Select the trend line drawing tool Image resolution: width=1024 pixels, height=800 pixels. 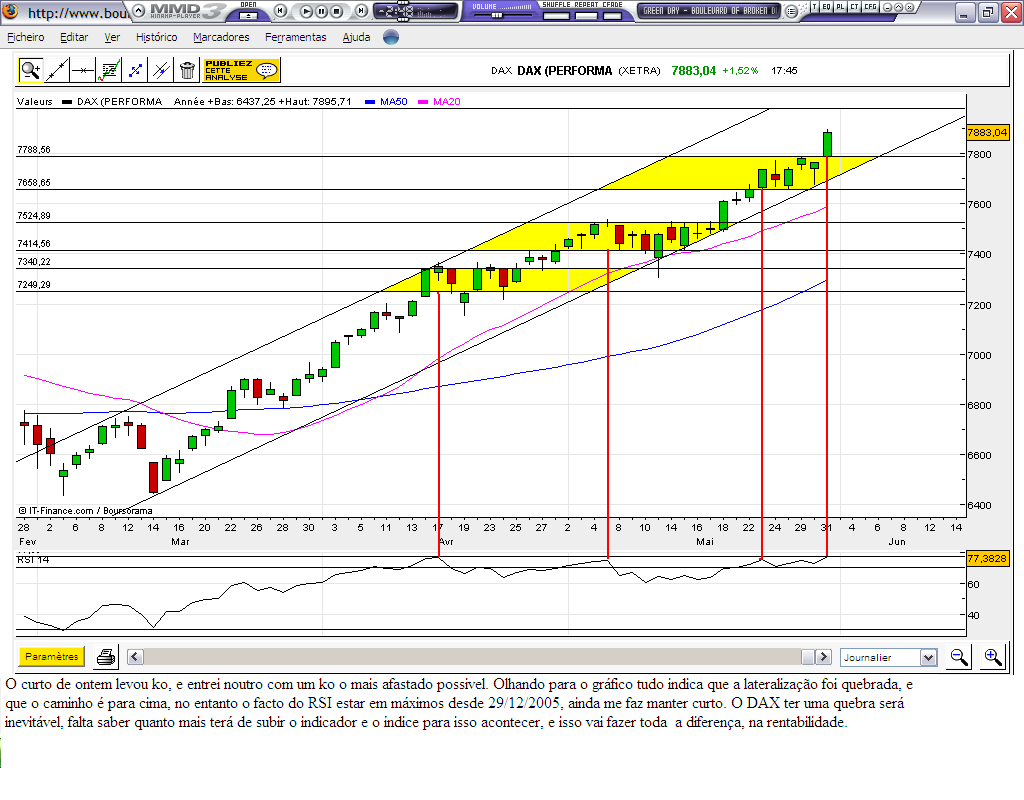(57, 70)
